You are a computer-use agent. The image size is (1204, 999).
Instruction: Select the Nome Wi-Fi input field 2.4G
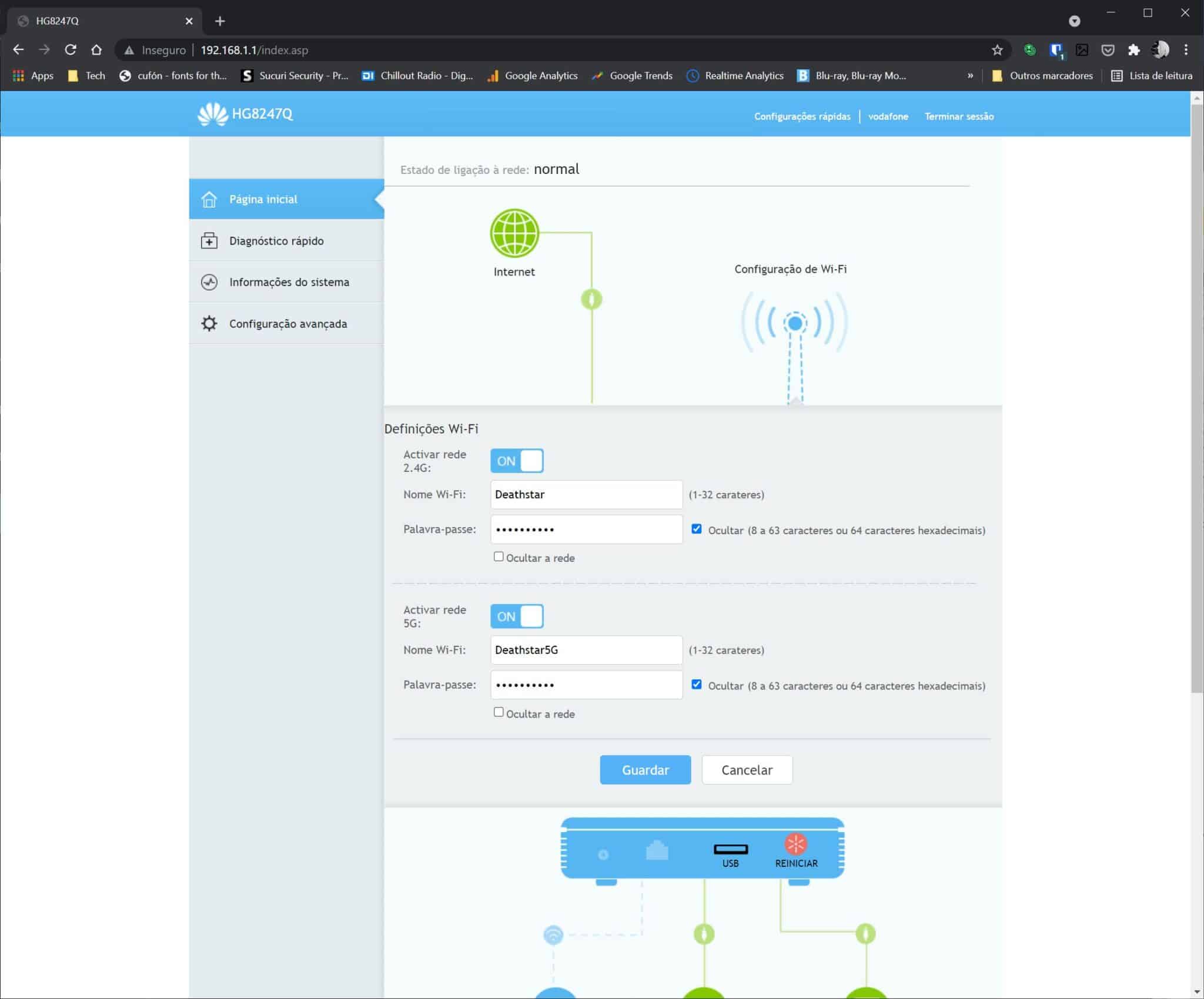(x=586, y=494)
